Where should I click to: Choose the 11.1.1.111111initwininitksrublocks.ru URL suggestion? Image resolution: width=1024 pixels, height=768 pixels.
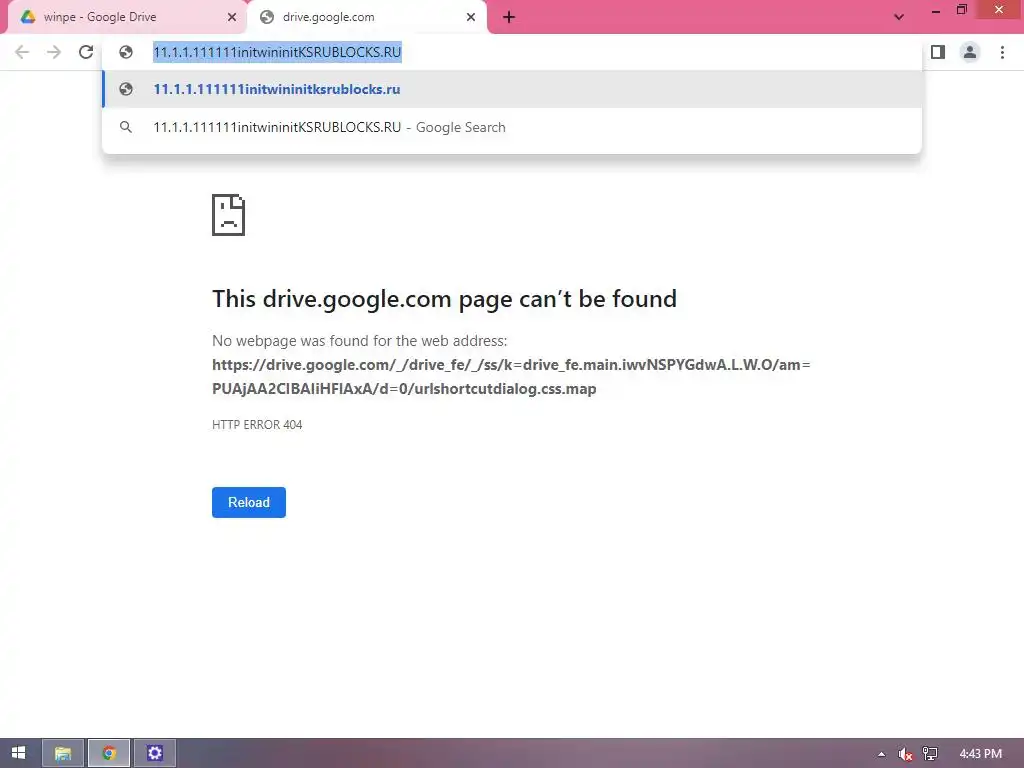512,89
